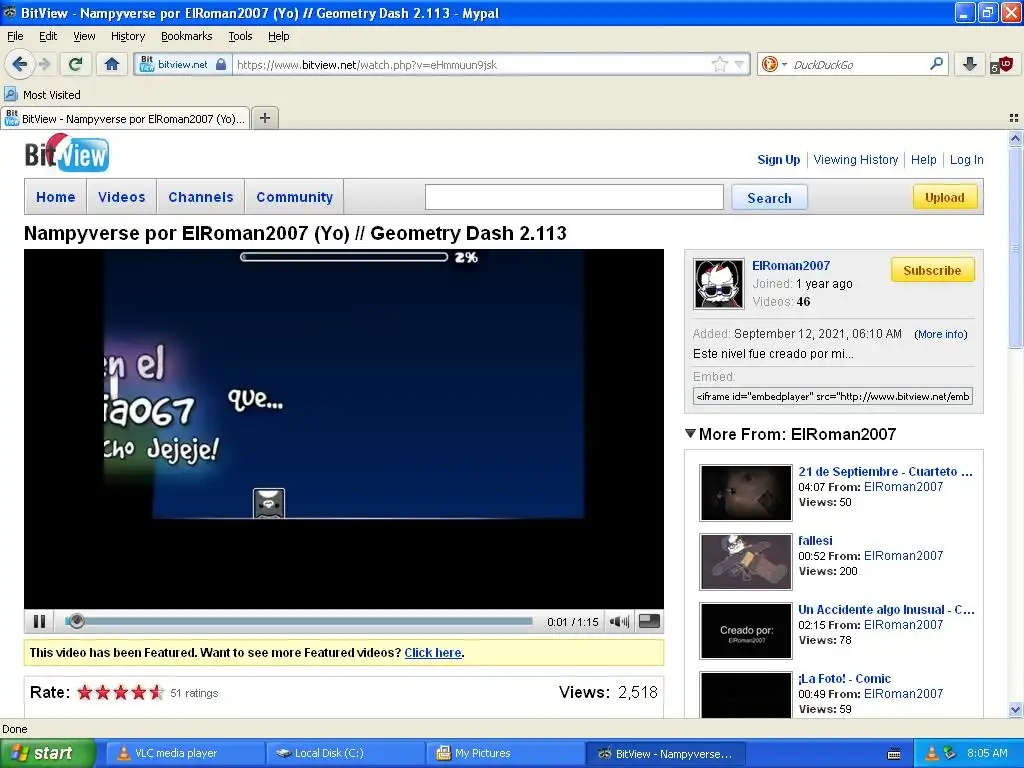Open the Help menu in menu bar
This screenshot has height=768, width=1024.
point(278,36)
